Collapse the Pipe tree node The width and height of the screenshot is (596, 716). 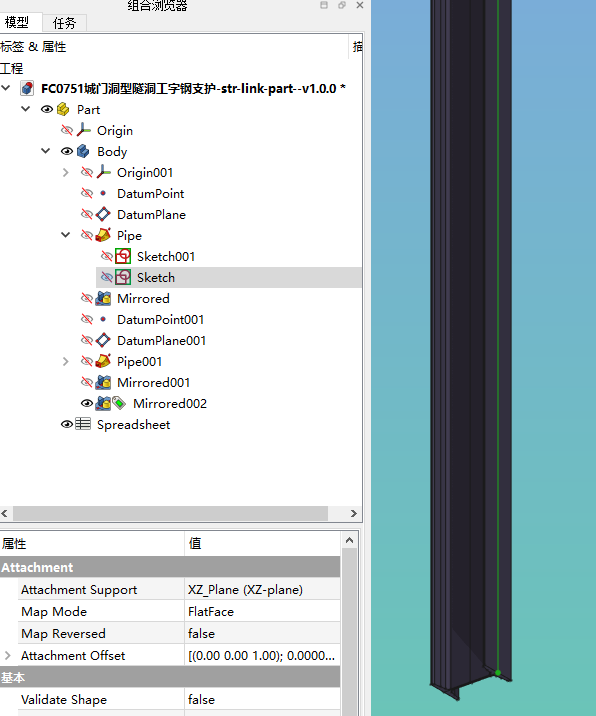click(x=66, y=235)
